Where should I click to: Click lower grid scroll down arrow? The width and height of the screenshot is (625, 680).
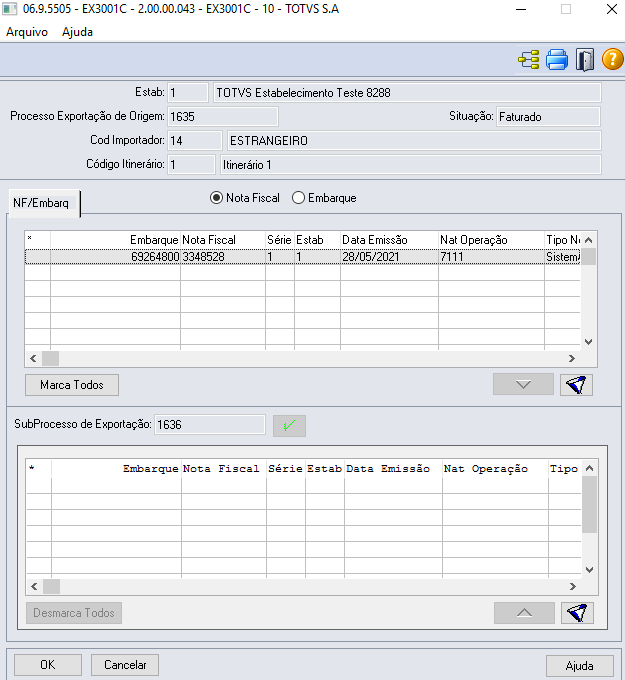click(x=589, y=569)
